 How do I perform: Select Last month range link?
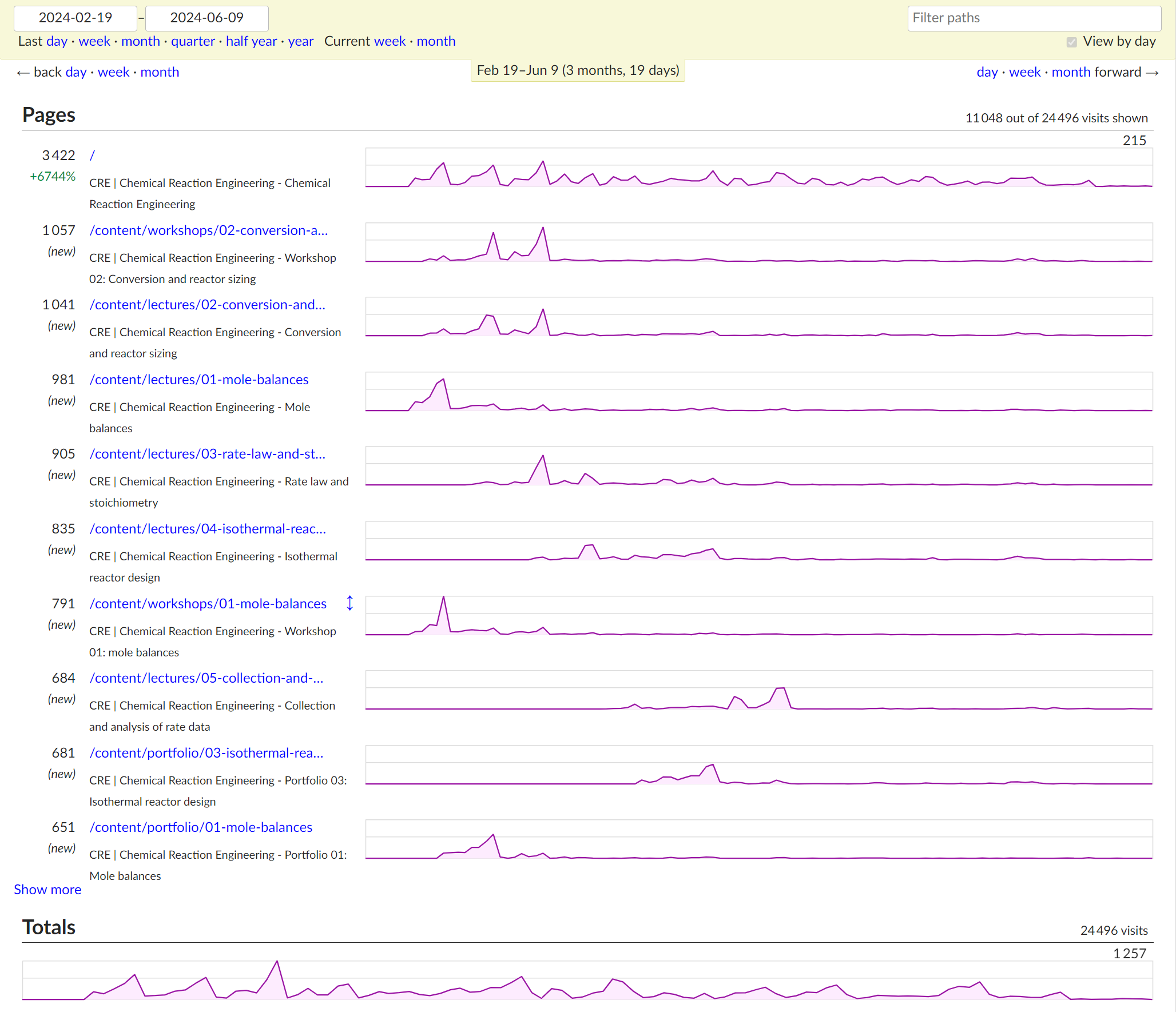(x=141, y=41)
